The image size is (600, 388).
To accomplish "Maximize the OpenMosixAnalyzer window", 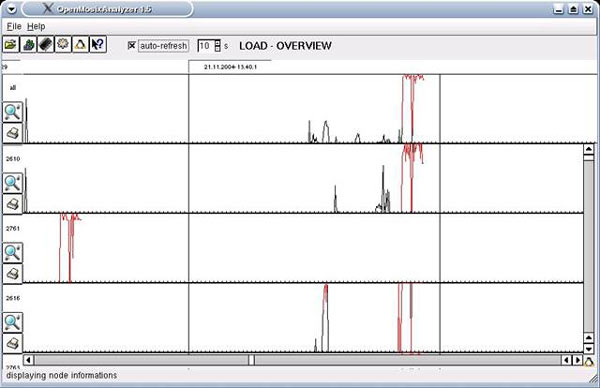I will [573, 9].
